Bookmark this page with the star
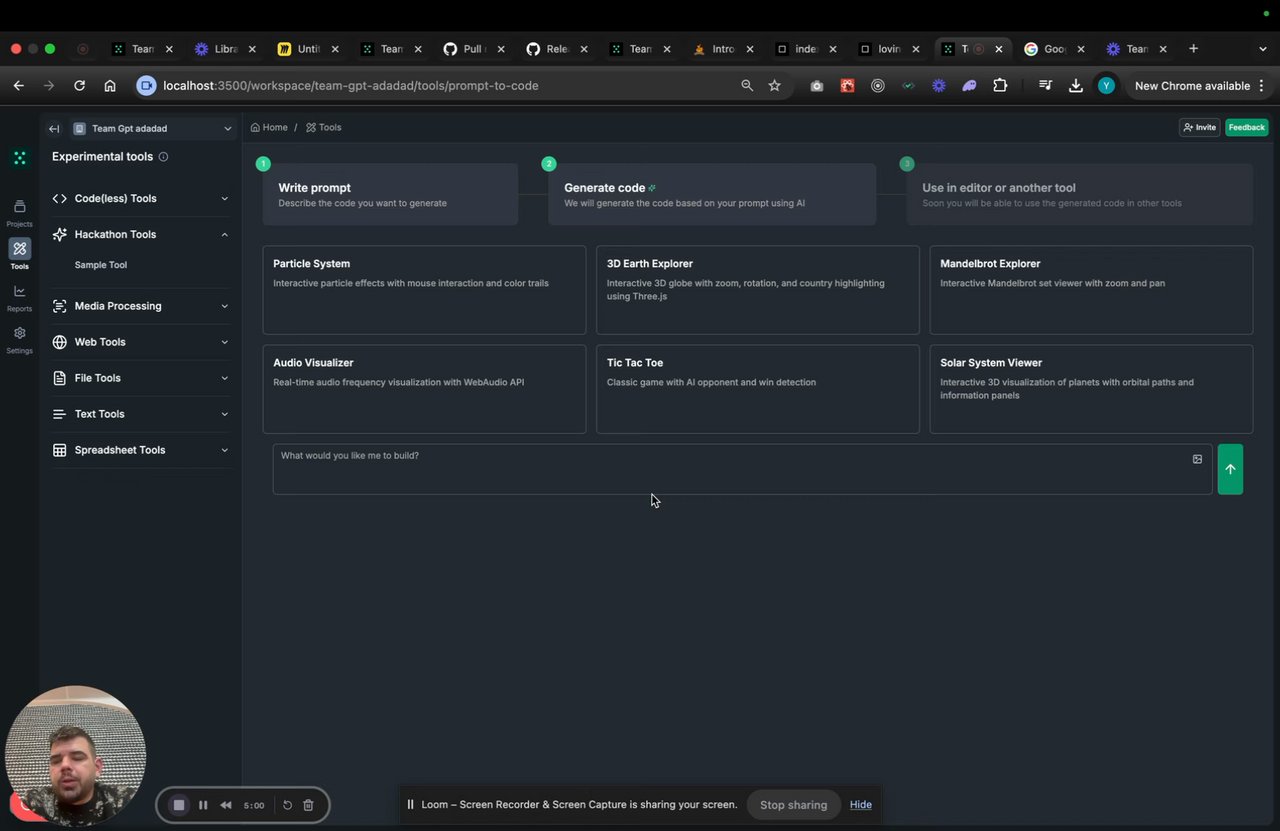The width and height of the screenshot is (1280, 831). click(774, 86)
